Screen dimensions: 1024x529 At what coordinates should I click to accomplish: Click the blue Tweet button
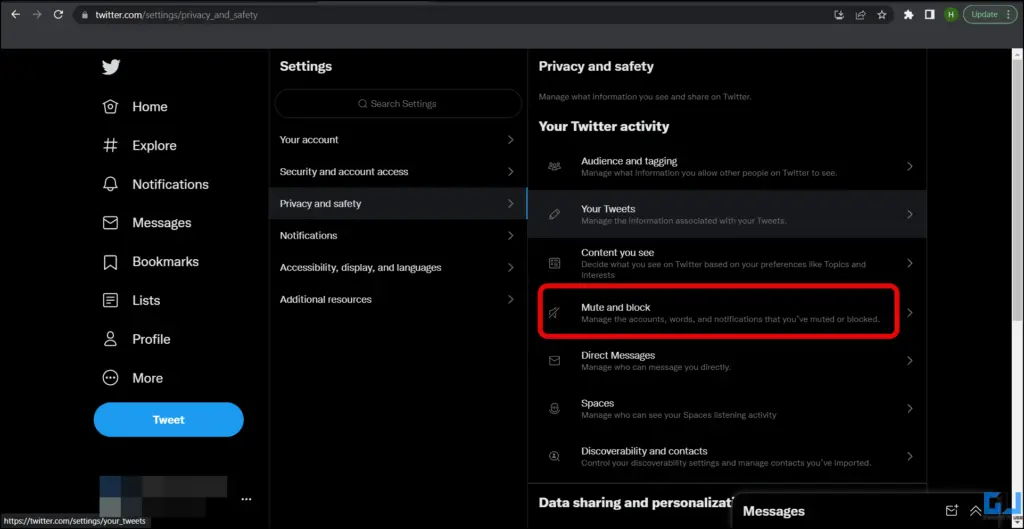coord(168,419)
